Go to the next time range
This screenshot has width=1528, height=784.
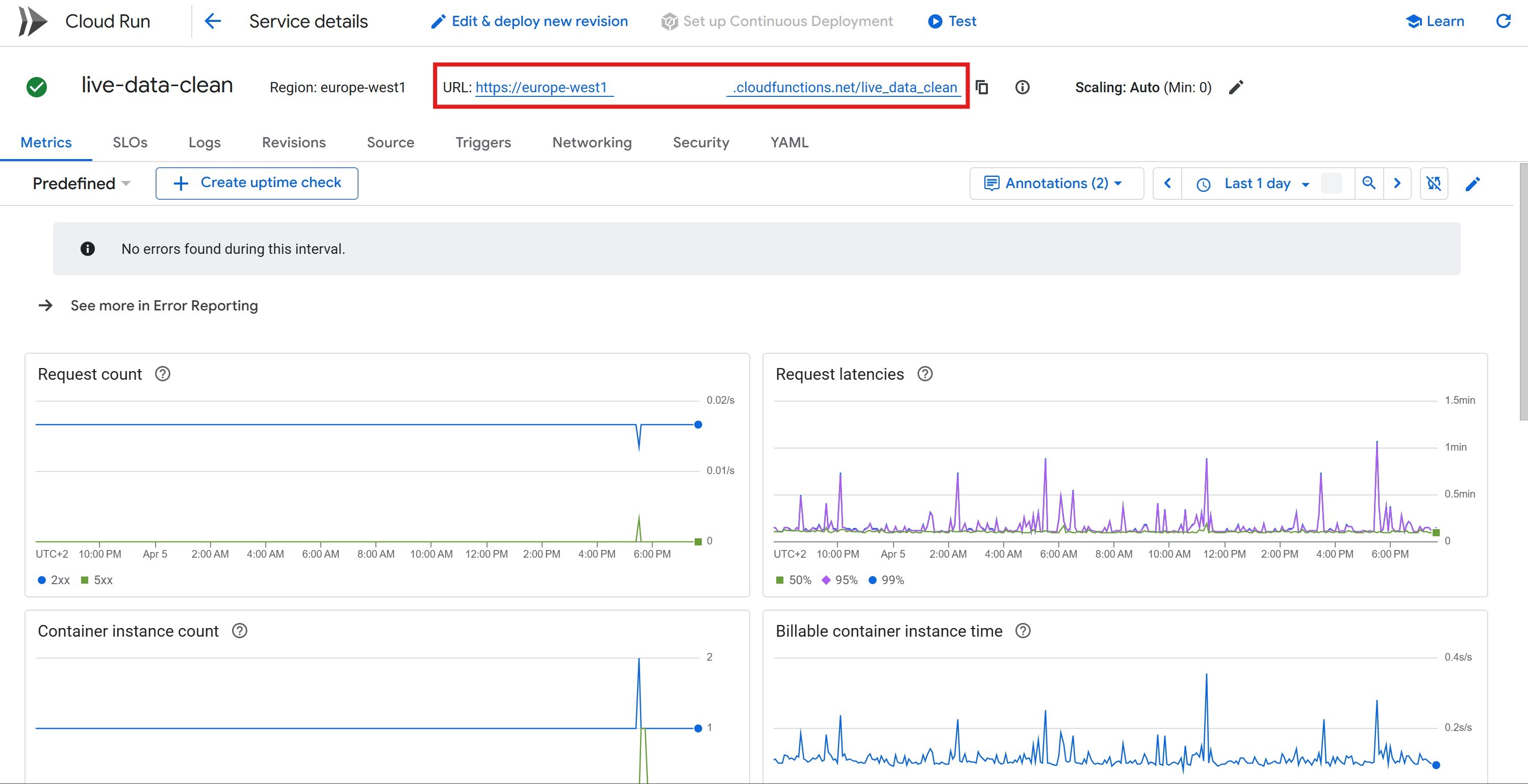pyautogui.click(x=1397, y=183)
